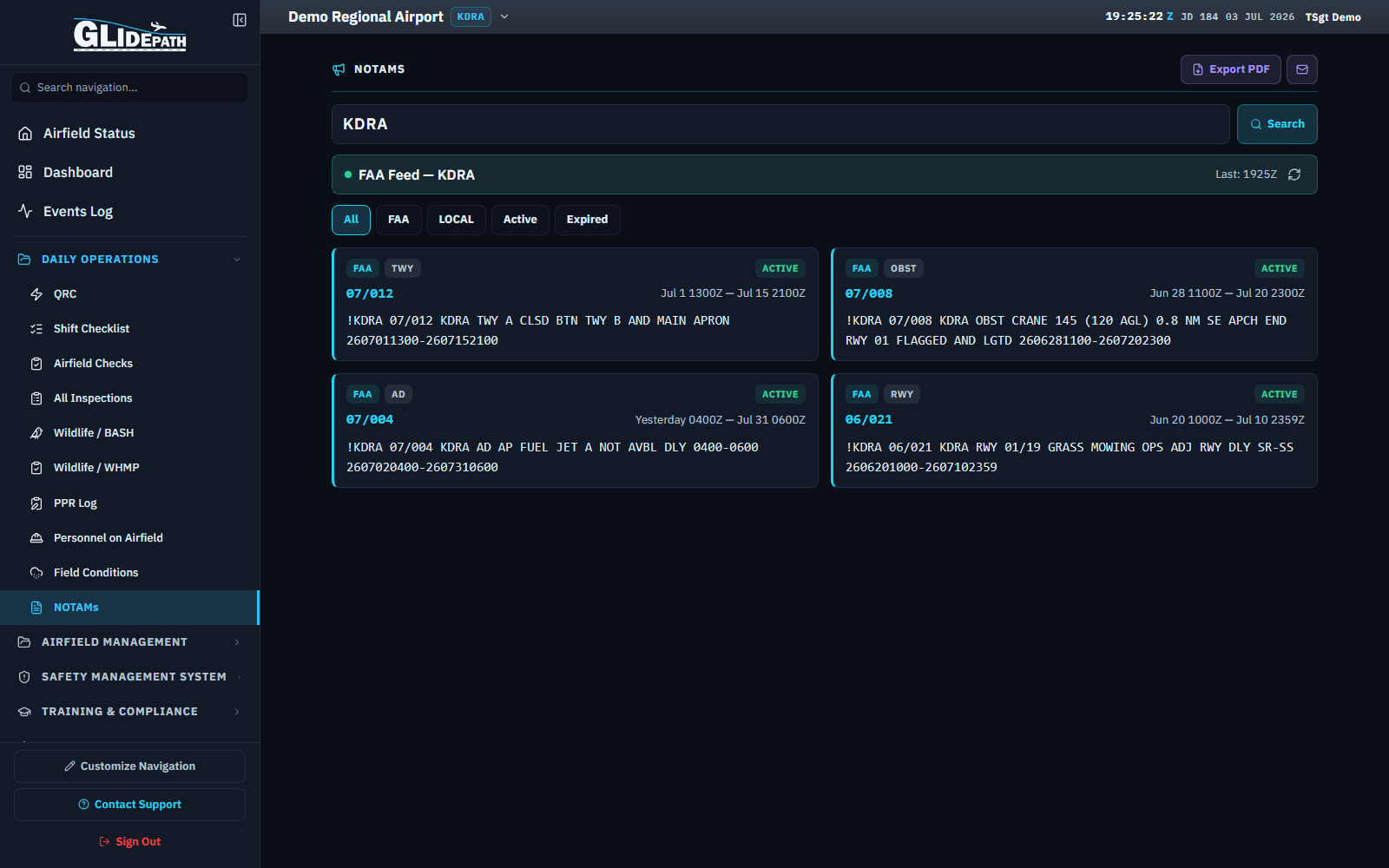Collapse the Daily Operations section chevron

pos(237,260)
